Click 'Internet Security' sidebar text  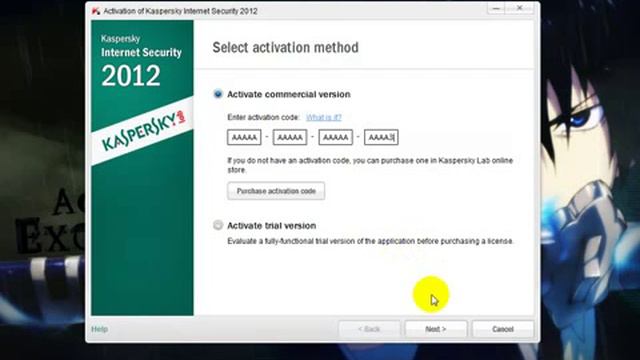click(141, 52)
